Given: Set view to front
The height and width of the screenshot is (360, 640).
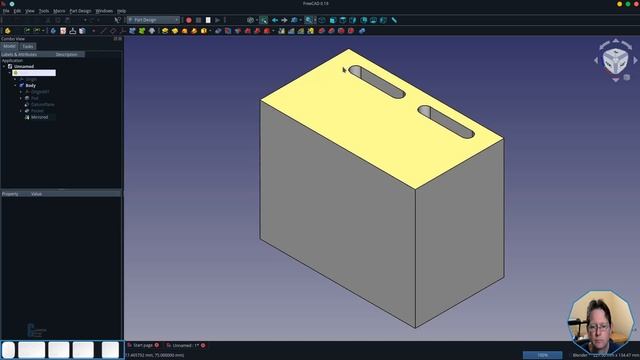Looking at the screenshot, I should (x=333, y=20).
